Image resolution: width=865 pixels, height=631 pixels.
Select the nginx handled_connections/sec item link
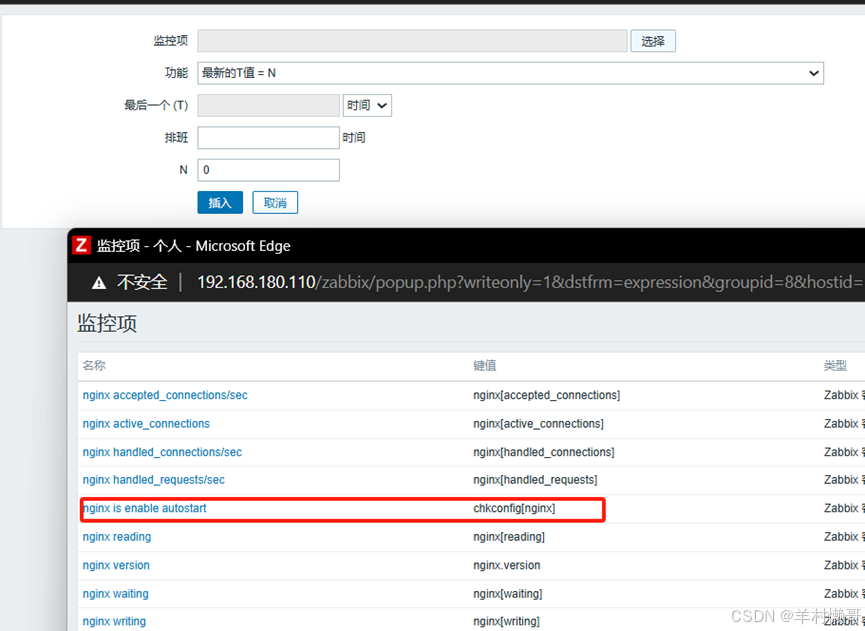pyautogui.click(x=162, y=452)
